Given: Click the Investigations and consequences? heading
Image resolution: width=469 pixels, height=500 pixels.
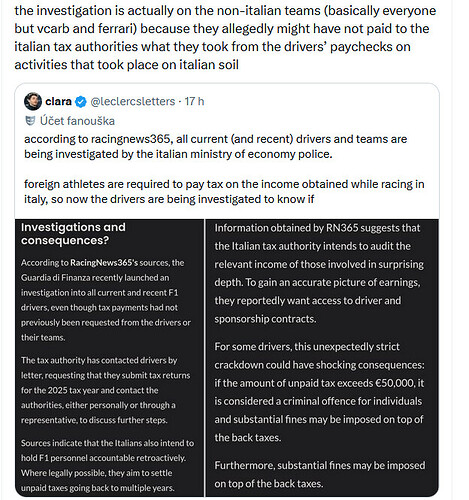Looking at the screenshot, I should click(x=73, y=234).
